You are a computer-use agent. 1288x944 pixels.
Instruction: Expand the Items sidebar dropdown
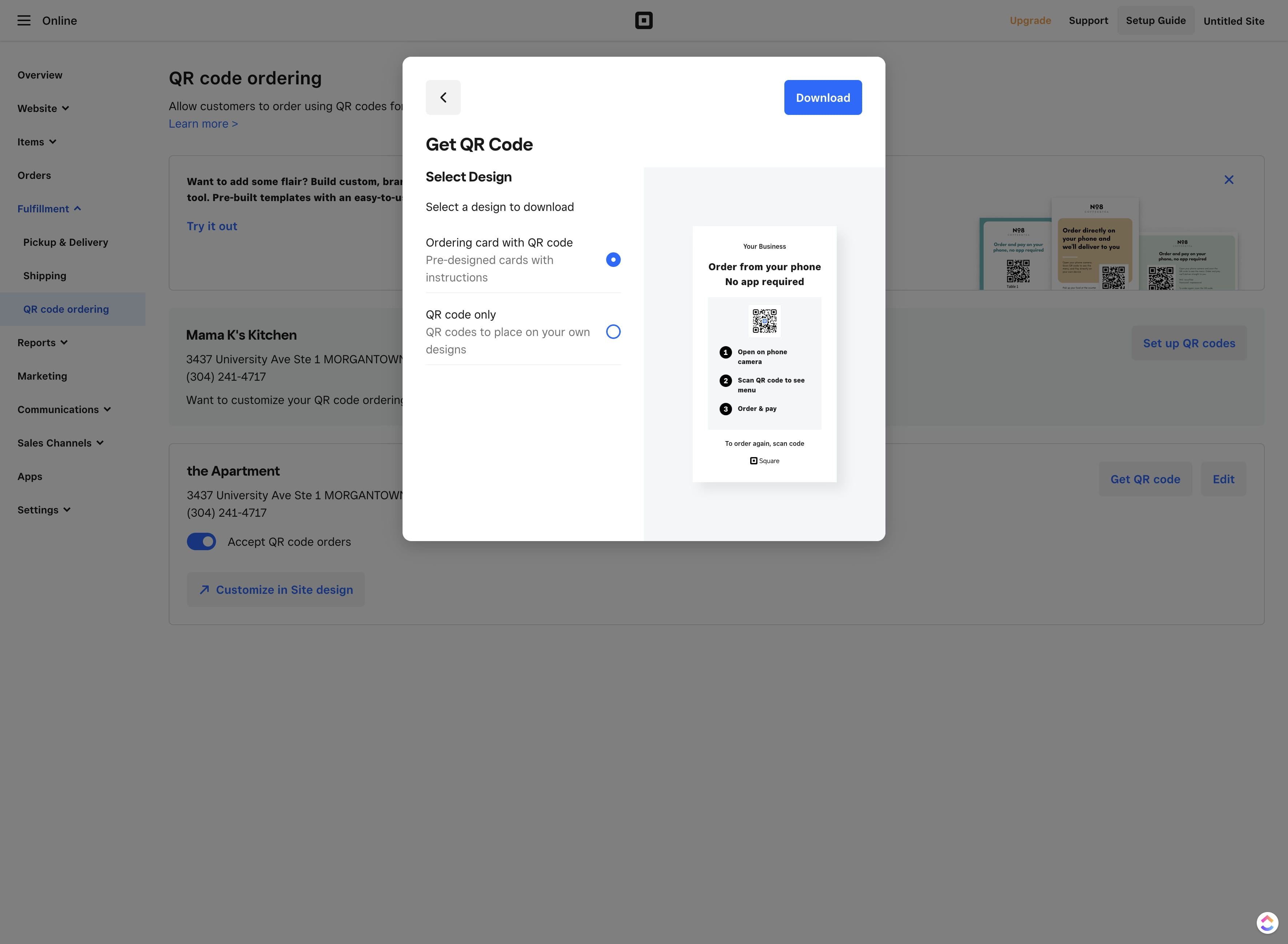pyautogui.click(x=37, y=142)
